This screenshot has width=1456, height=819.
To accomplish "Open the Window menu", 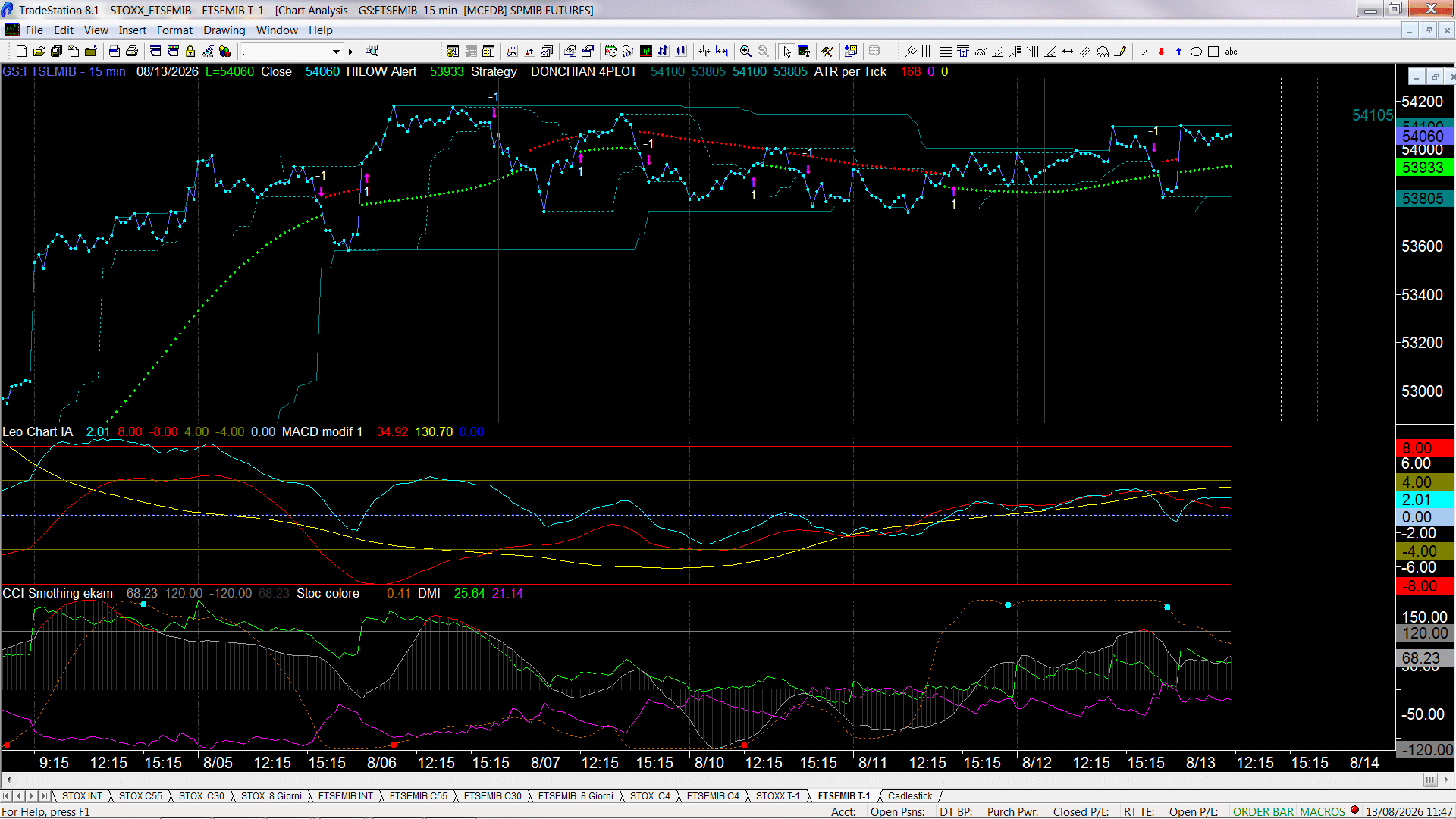I will (x=277, y=30).
